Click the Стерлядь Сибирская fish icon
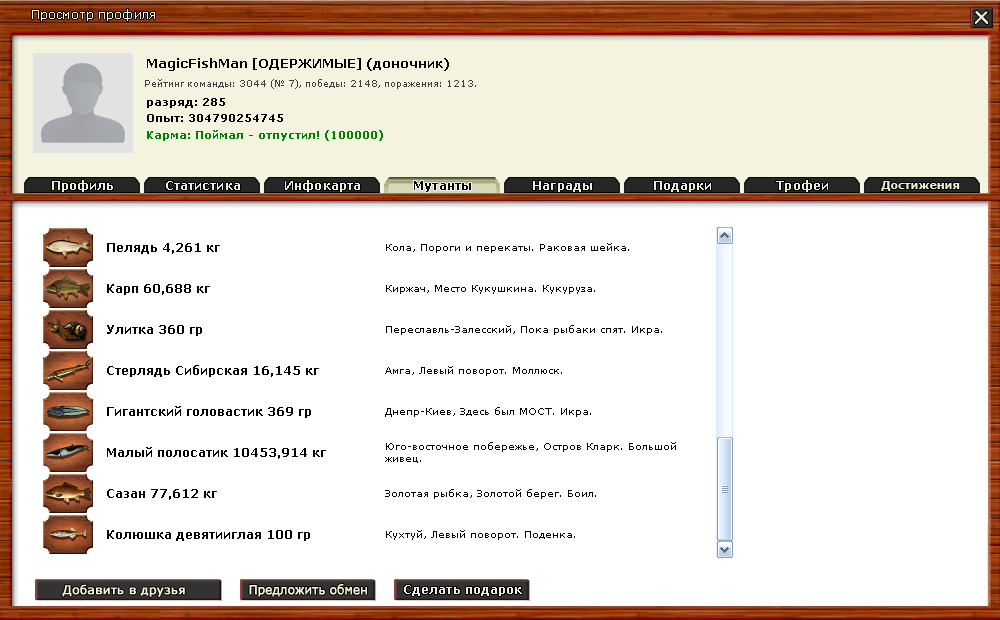Viewport: 1000px width, 620px height. click(68, 370)
